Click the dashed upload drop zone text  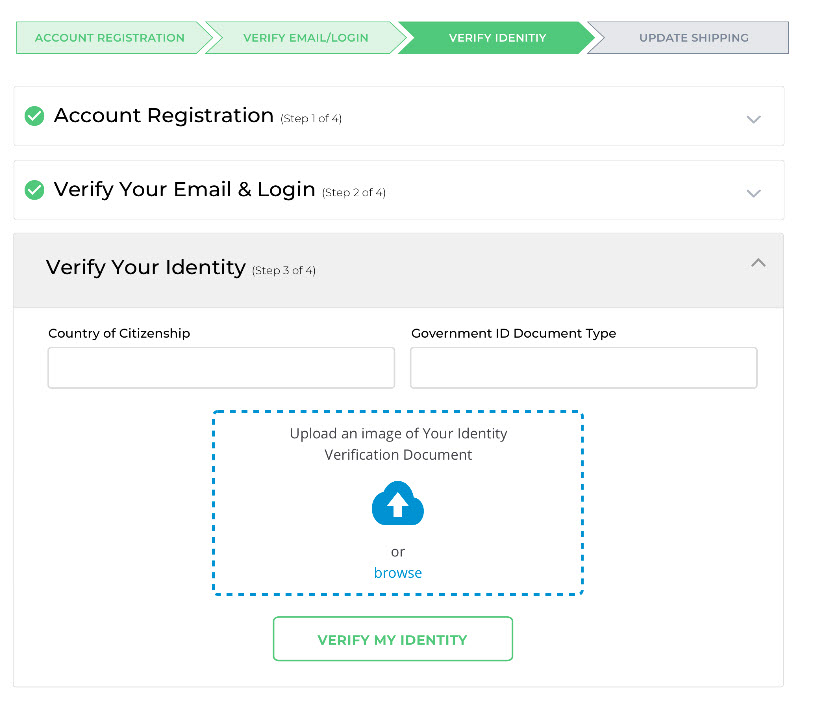(x=398, y=444)
